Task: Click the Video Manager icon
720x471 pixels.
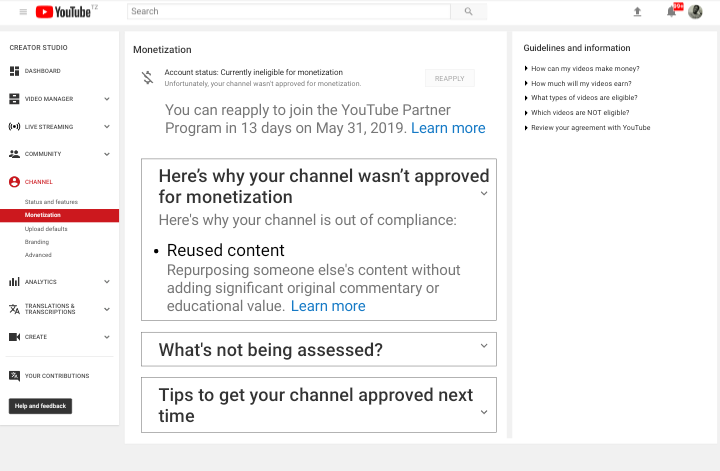Action: tap(14, 99)
